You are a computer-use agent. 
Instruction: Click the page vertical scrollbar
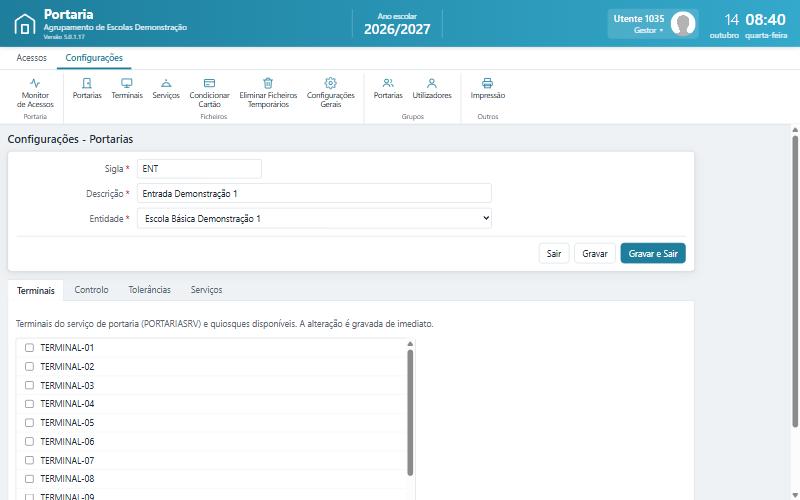tap(795, 281)
